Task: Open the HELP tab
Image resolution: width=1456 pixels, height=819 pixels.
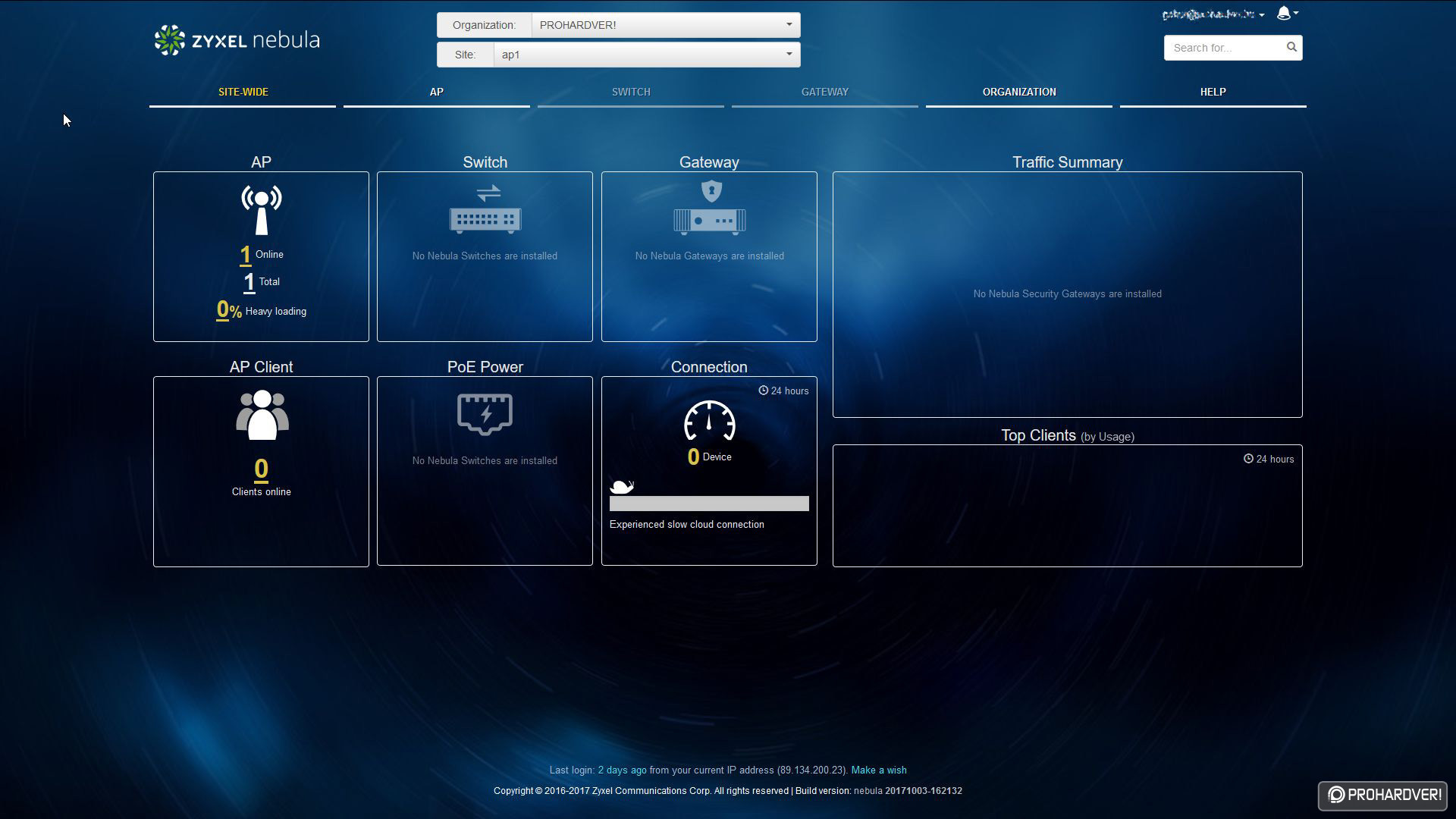Action: click(x=1213, y=92)
